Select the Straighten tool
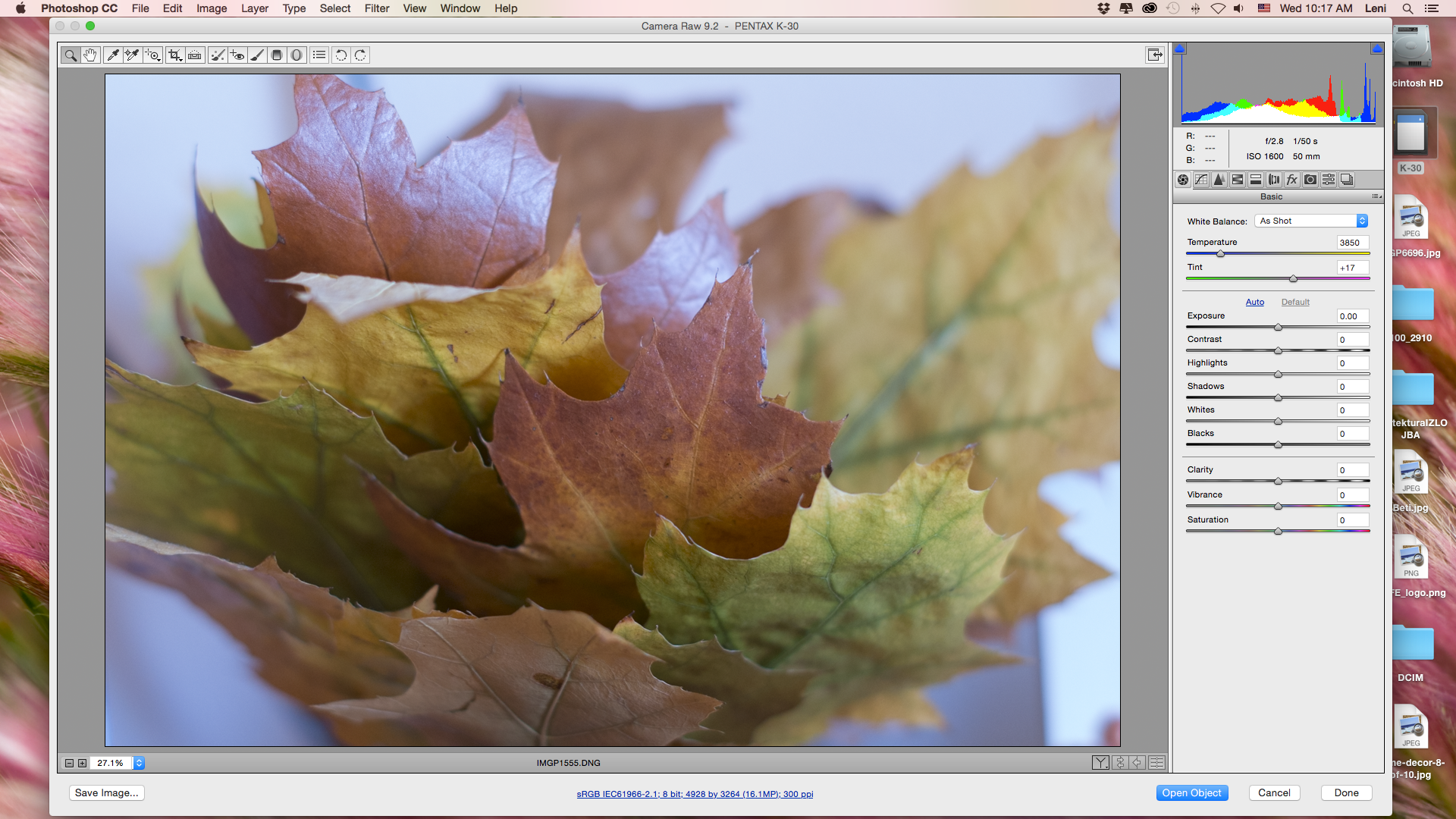1456x819 pixels. tap(195, 55)
